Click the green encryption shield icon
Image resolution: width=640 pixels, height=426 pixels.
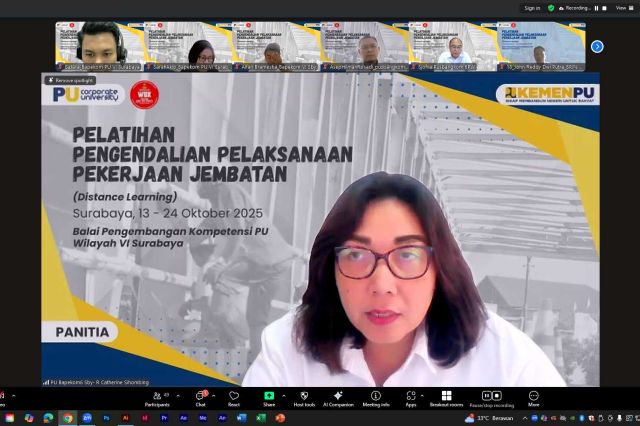click(551, 7)
